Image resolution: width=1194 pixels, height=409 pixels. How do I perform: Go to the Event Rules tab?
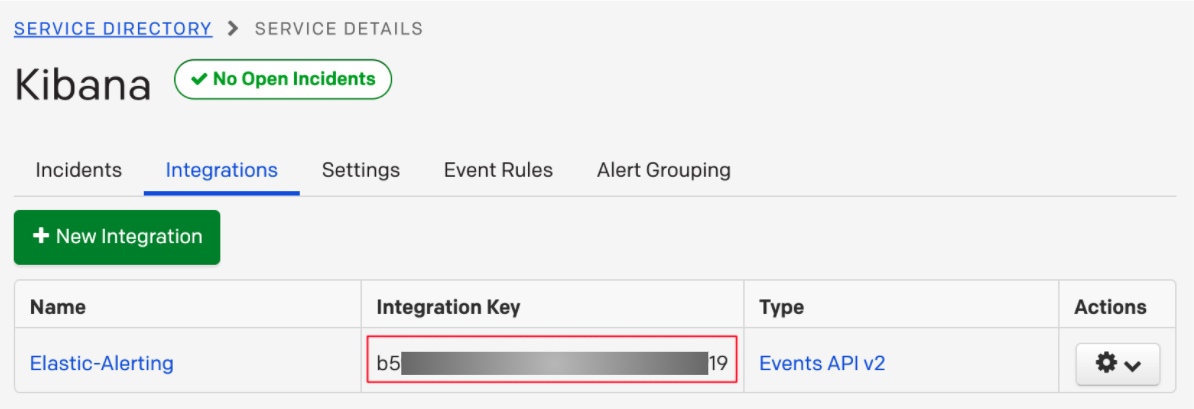(x=498, y=170)
